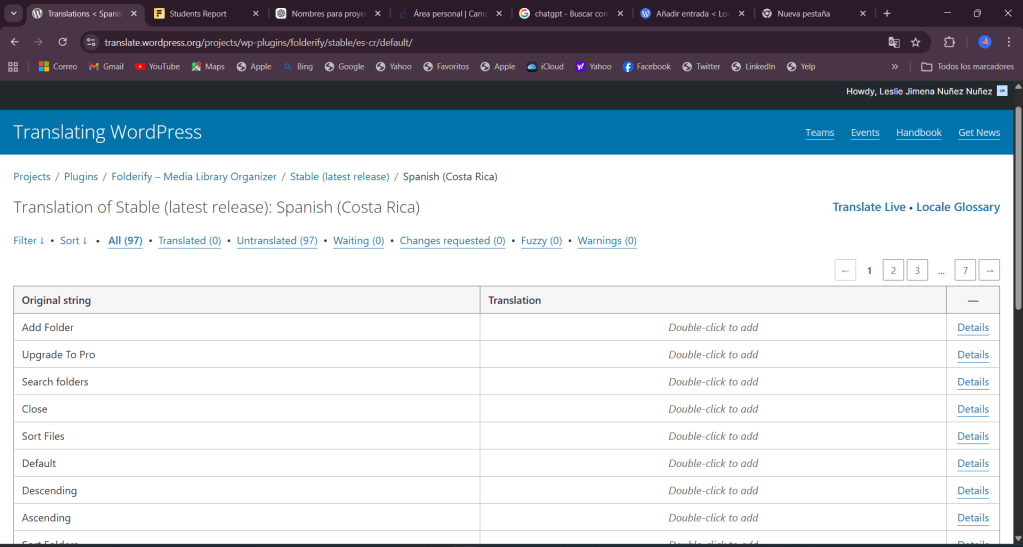The width and height of the screenshot is (1023, 547).
Task: Open the Google Translate icon in address bar
Action: pyautogui.click(x=894, y=42)
